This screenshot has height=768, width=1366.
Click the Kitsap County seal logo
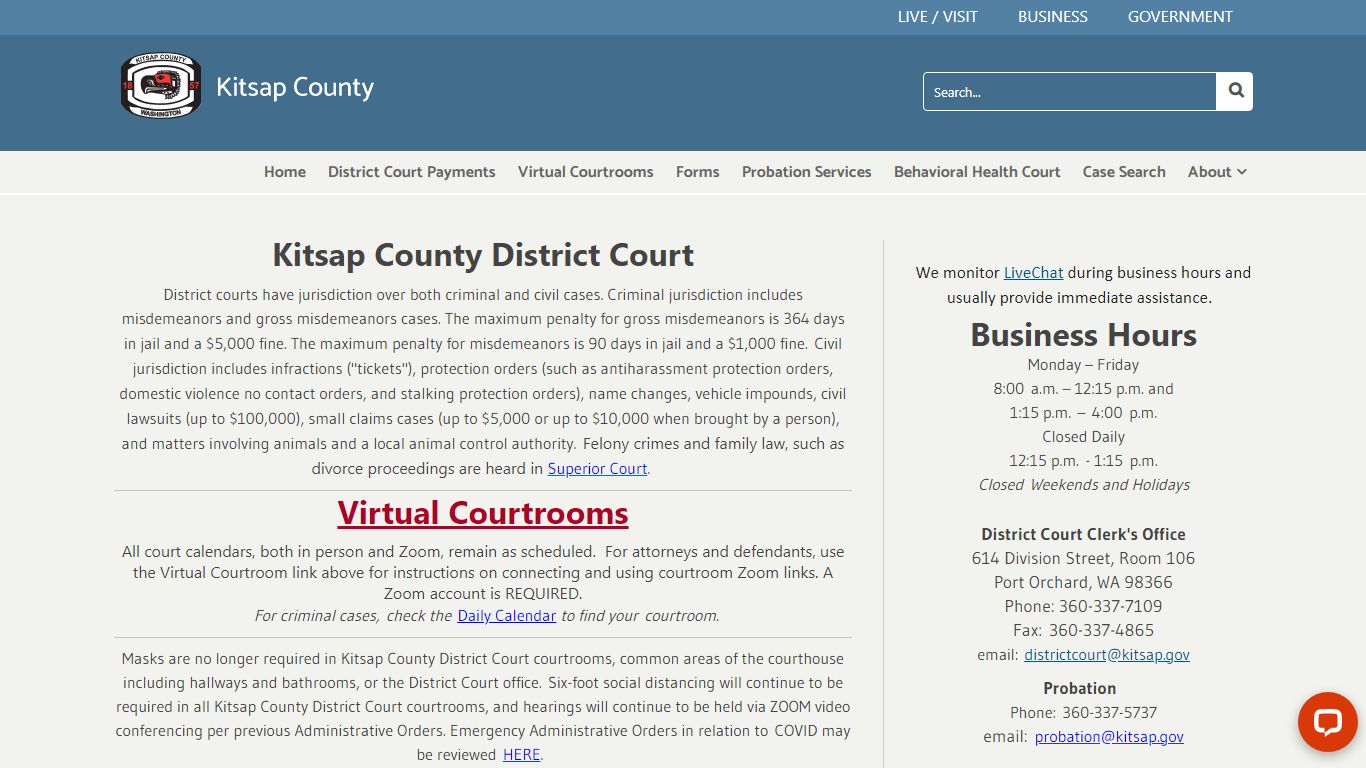161,86
